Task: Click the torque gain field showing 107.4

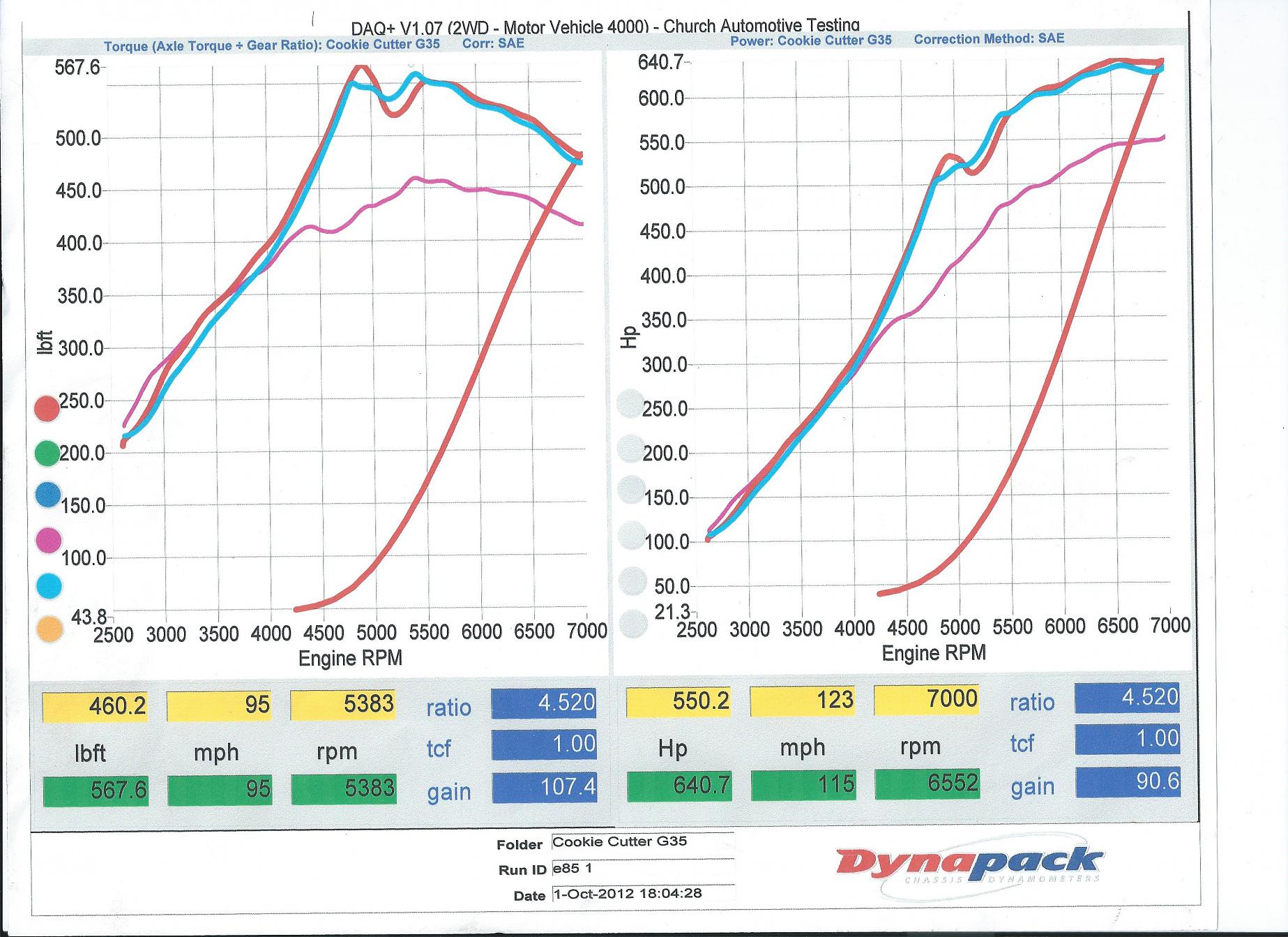Action: click(x=544, y=786)
